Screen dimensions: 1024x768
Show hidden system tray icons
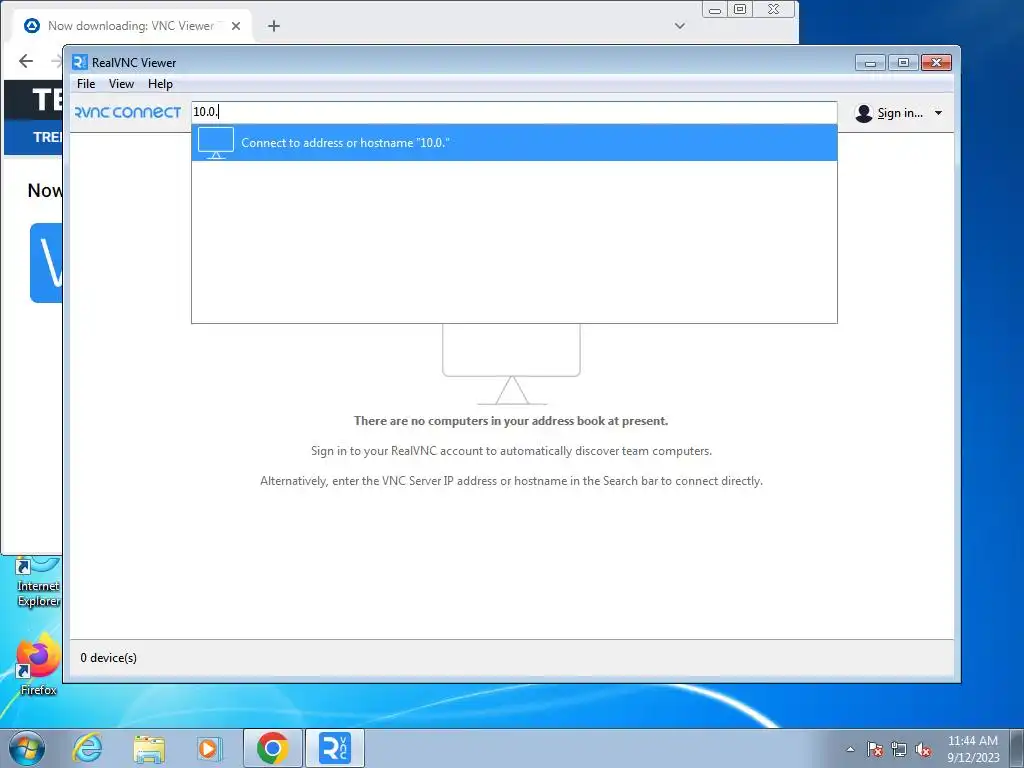point(850,749)
